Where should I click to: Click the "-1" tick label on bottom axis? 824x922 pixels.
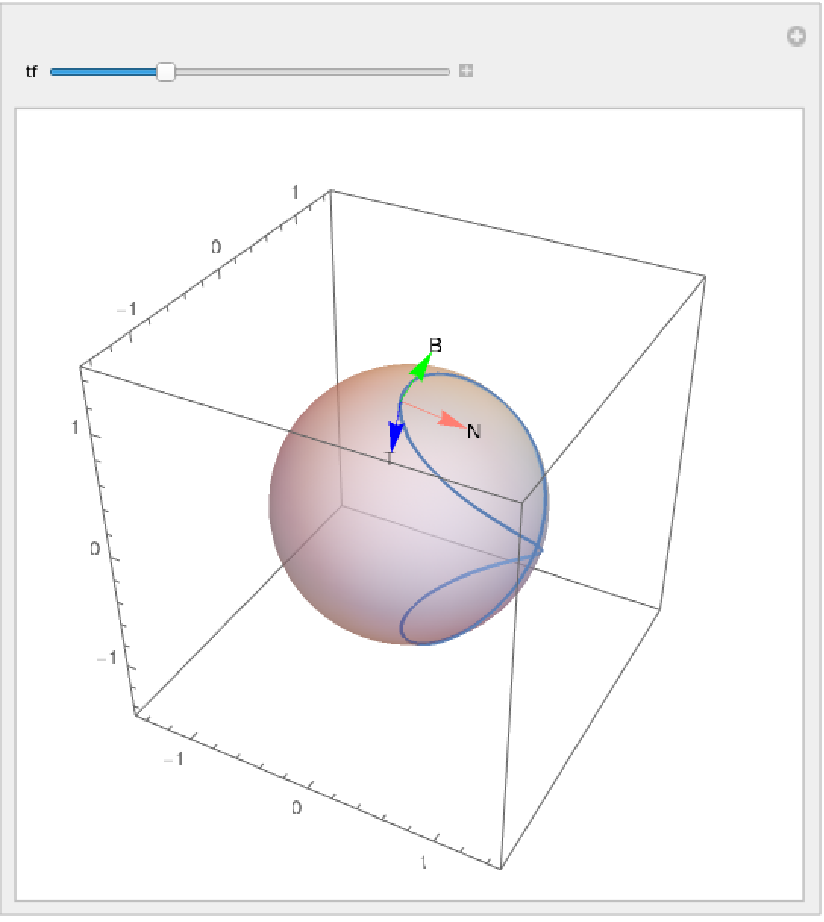pyautogui.click(x=176, y=760)
